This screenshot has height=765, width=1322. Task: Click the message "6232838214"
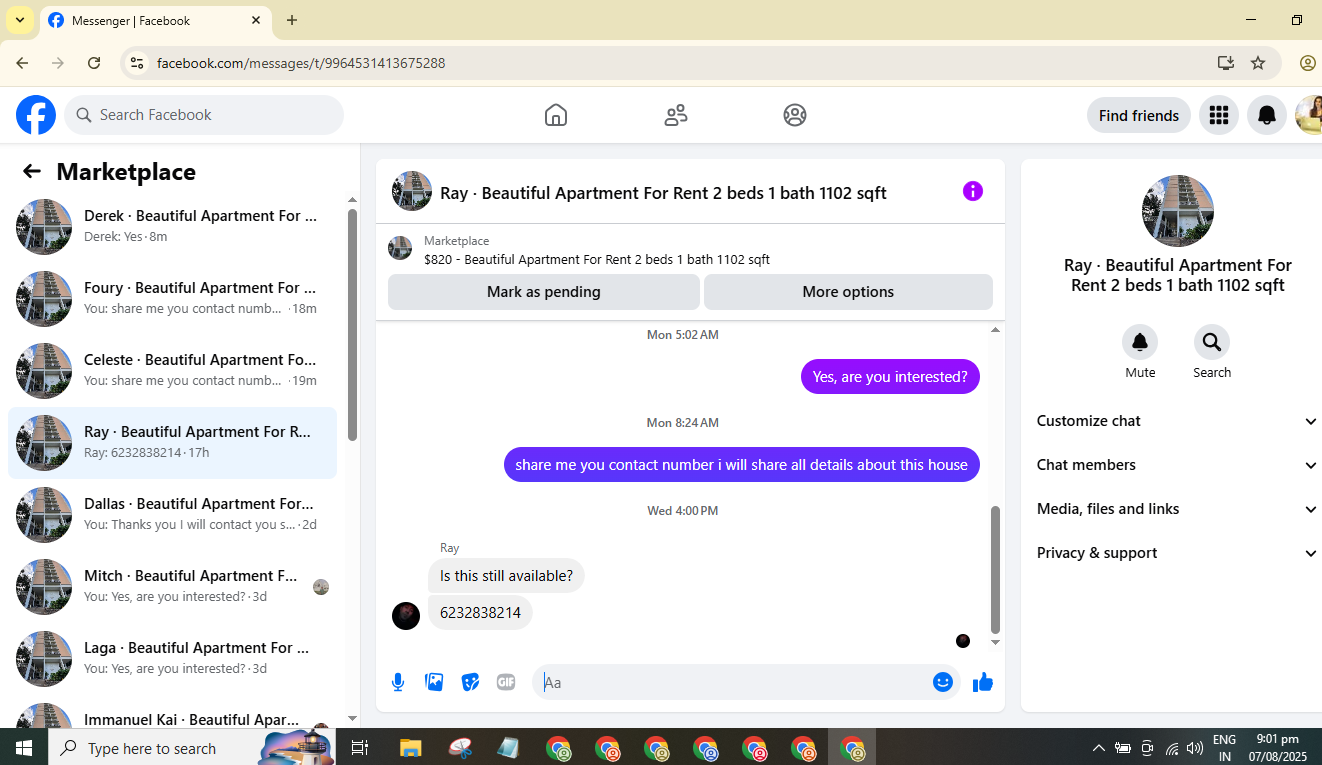click(x=480, y=613)
